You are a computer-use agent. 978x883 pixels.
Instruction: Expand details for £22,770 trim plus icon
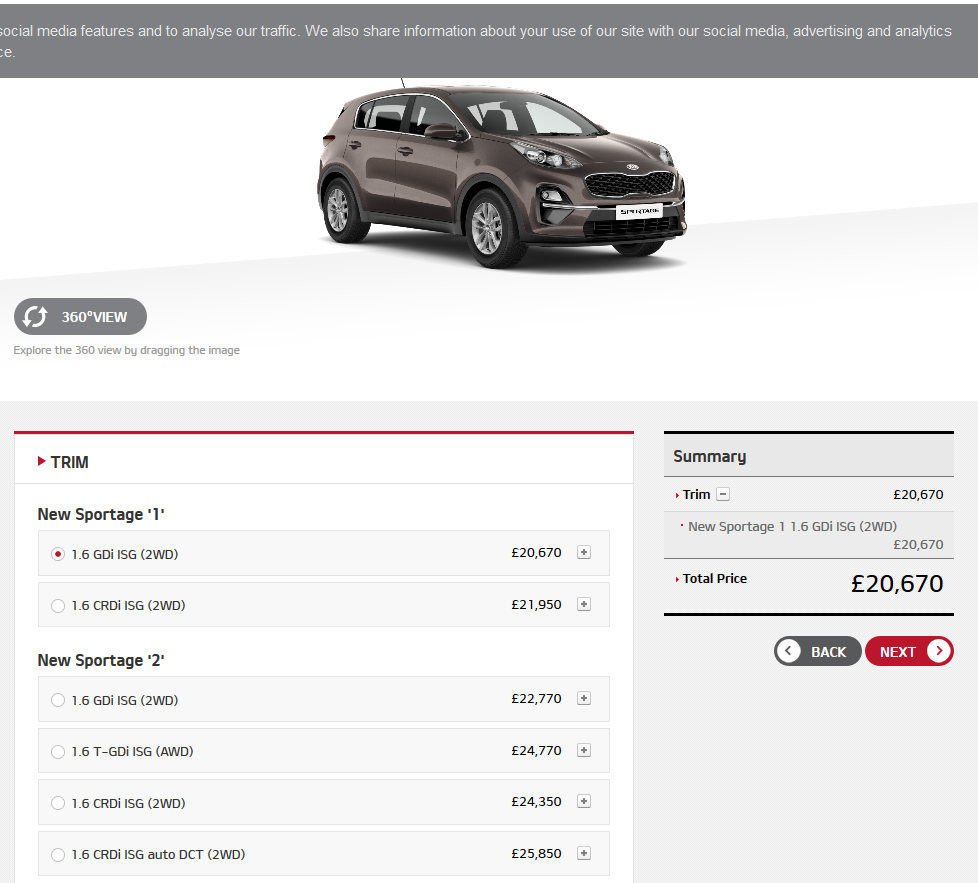pos(584,698)
